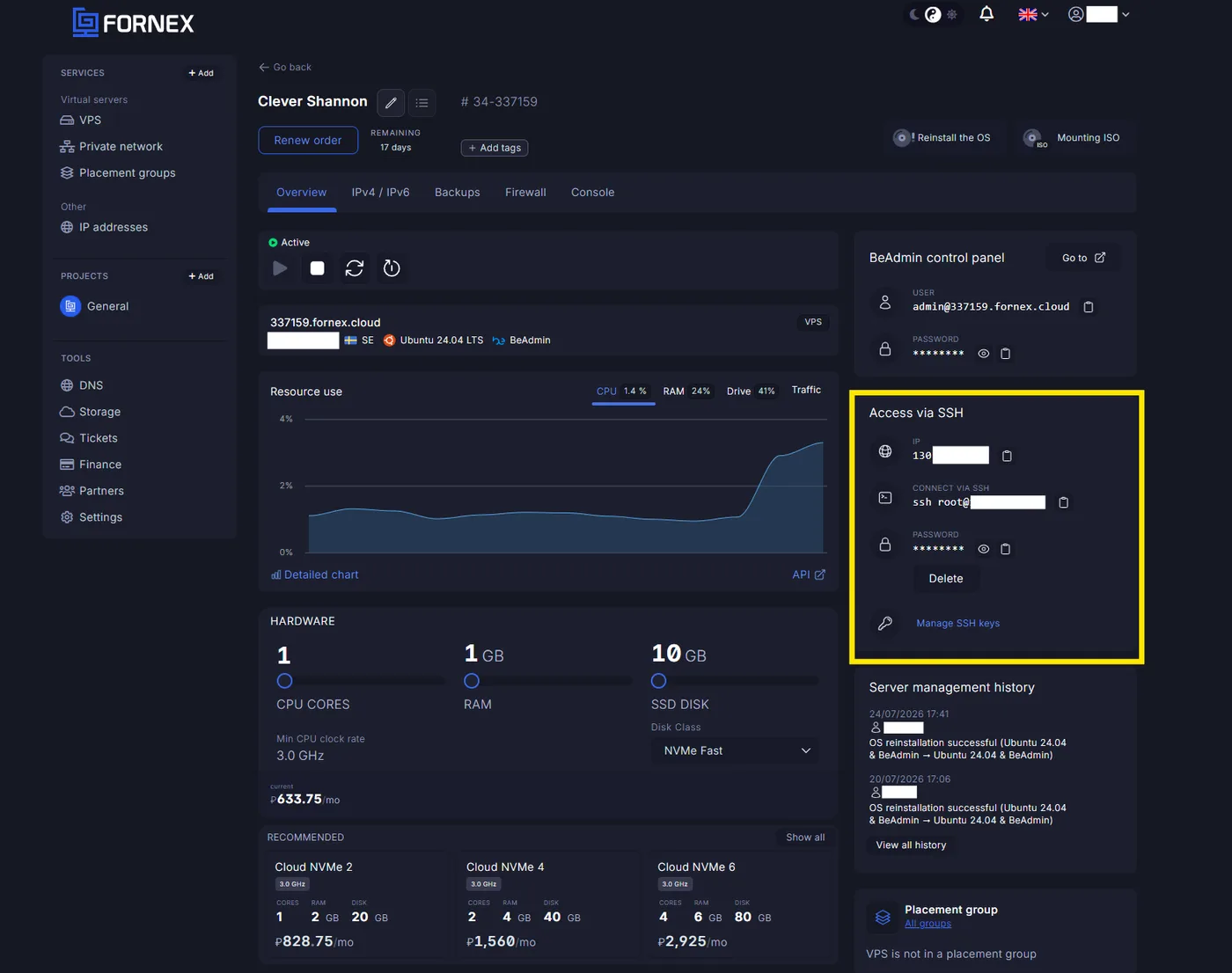Open the Console tab
Image resolution: width=1232 pixels, height=973 pixels.
tap(593, 192)
